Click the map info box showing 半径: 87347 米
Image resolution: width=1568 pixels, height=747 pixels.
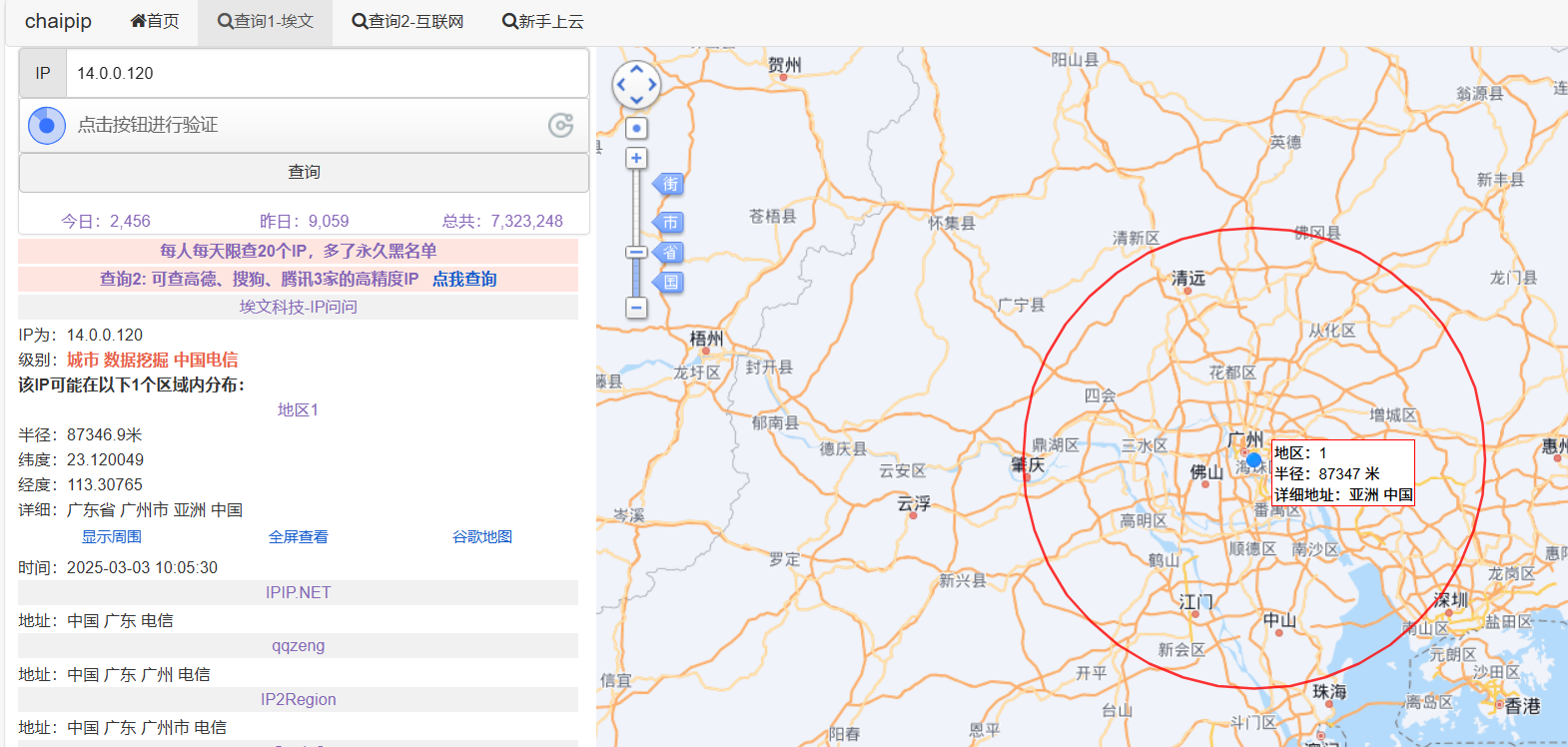[x=1343, y=473]
